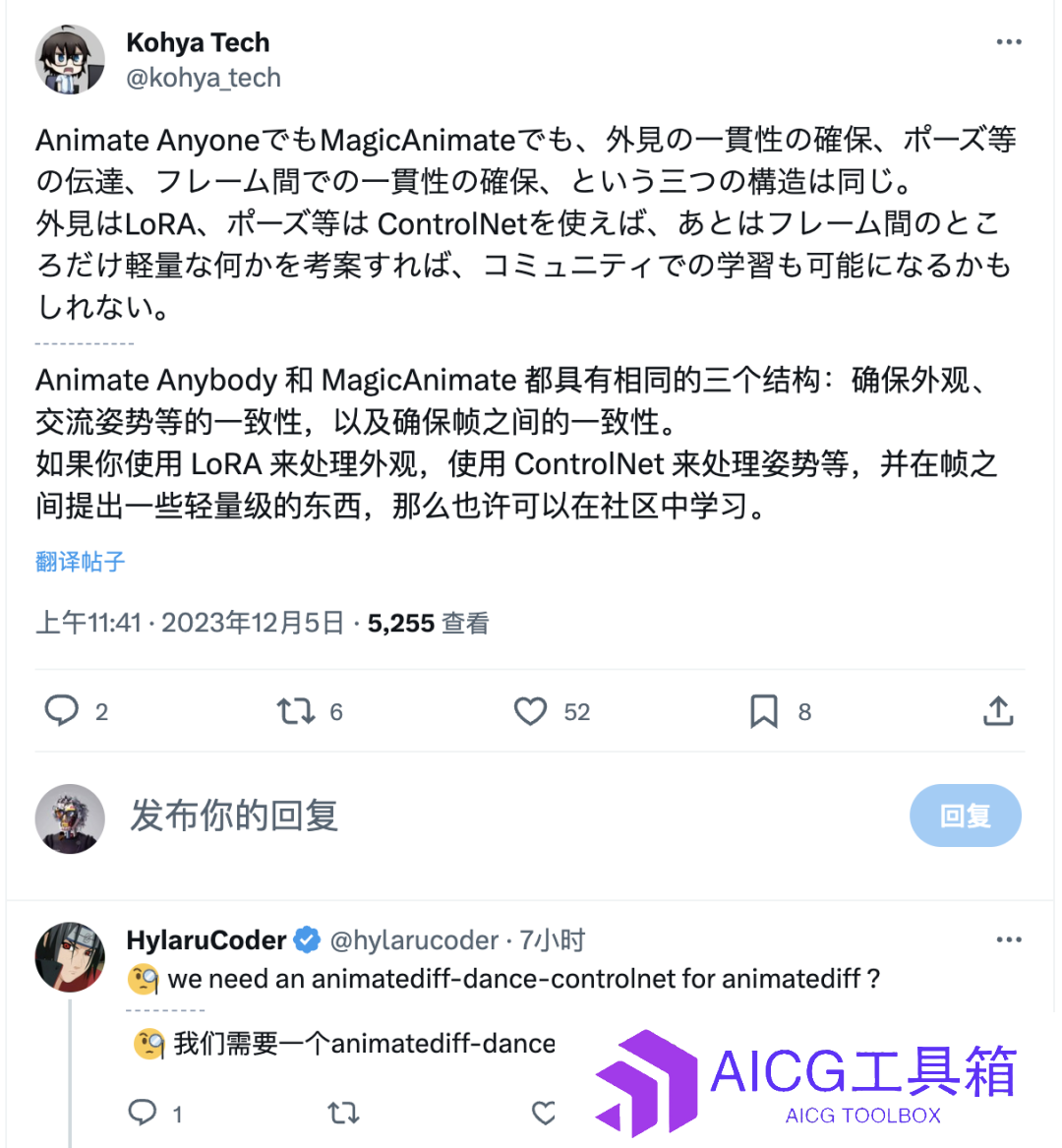The image size is (1062, 1148).
Task: Open the 5,255 查看 view count
Action: 428,623
